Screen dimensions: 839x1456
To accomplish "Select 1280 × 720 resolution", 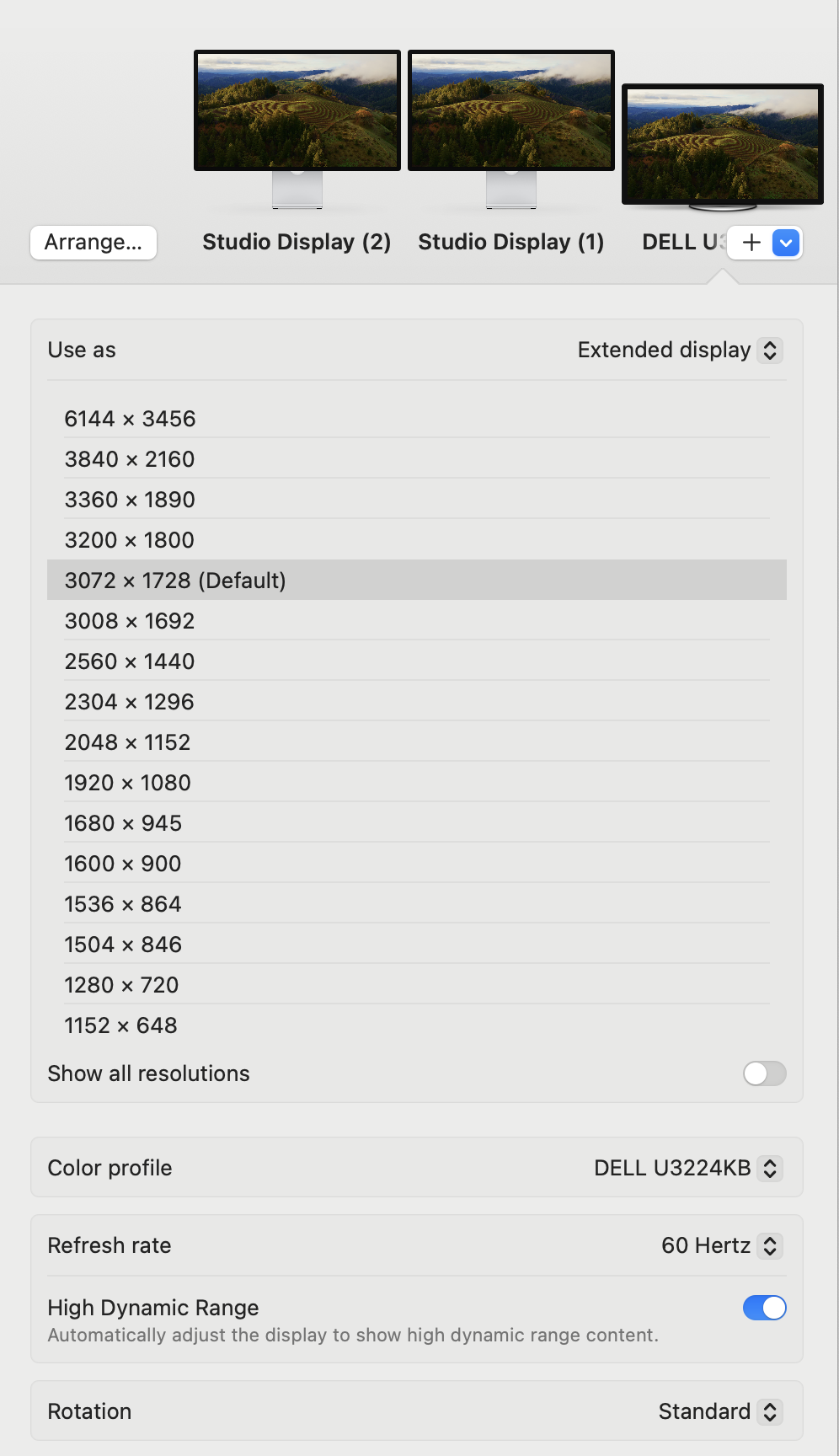I will click(122, 985).
